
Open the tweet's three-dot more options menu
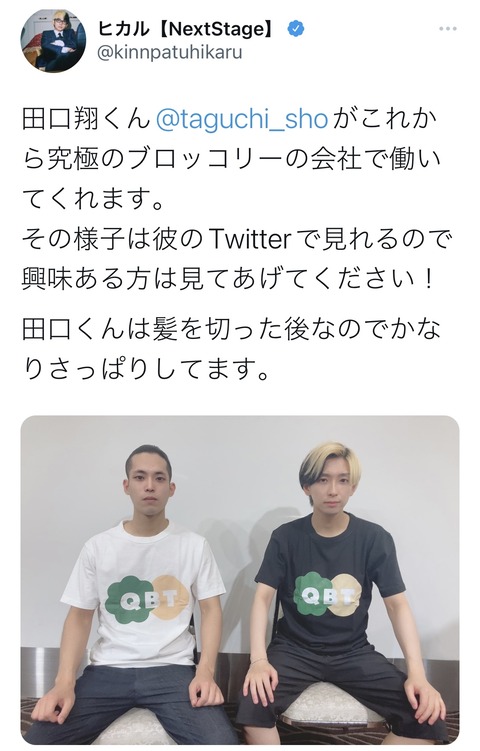pos(447,29)
